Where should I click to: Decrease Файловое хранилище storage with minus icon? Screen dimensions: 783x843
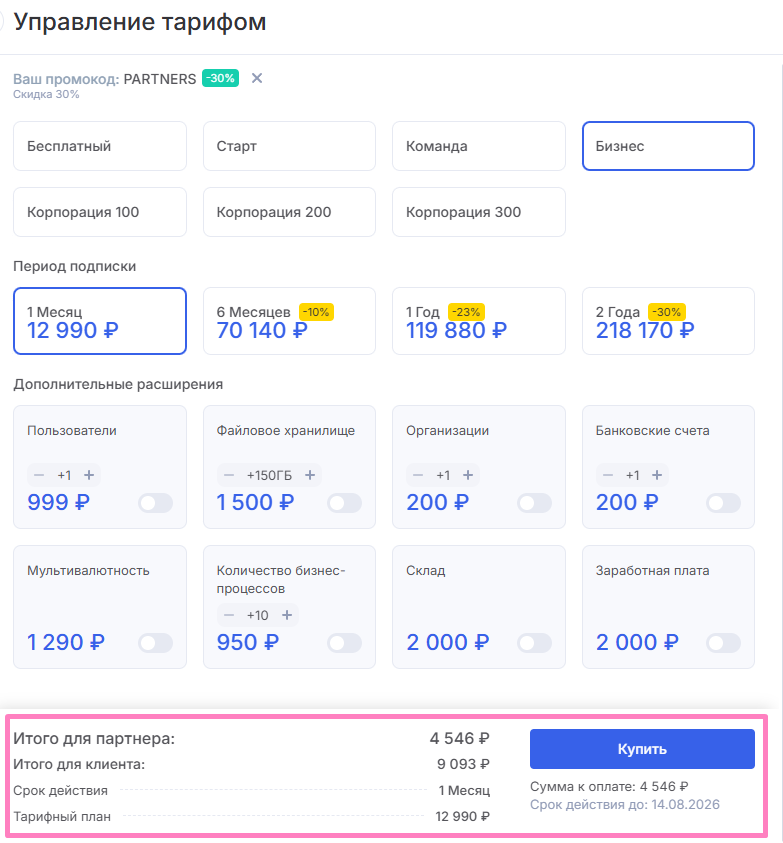click(229, 475)
